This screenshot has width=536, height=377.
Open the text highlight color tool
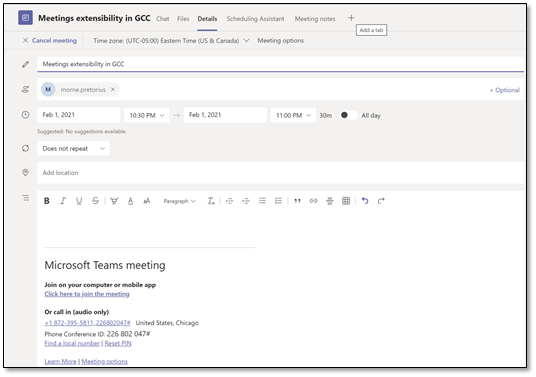[x=114, y=201]
